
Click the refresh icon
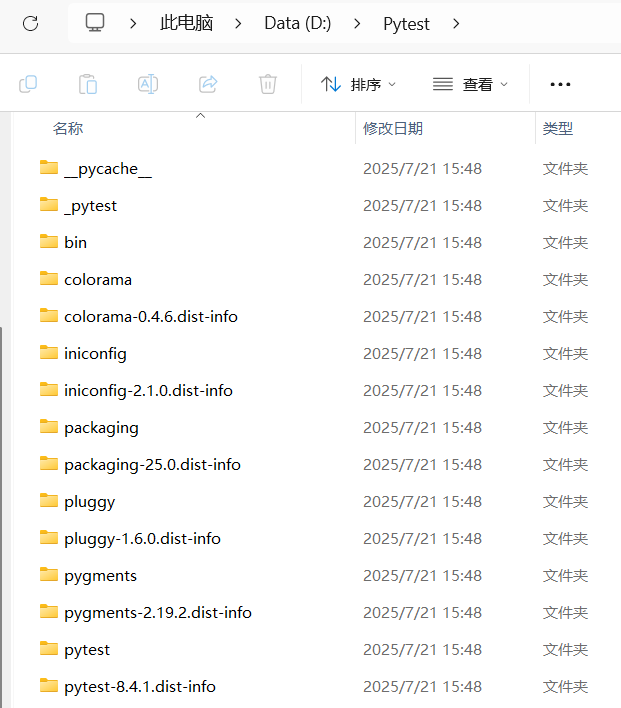click(x=31, y=23)
